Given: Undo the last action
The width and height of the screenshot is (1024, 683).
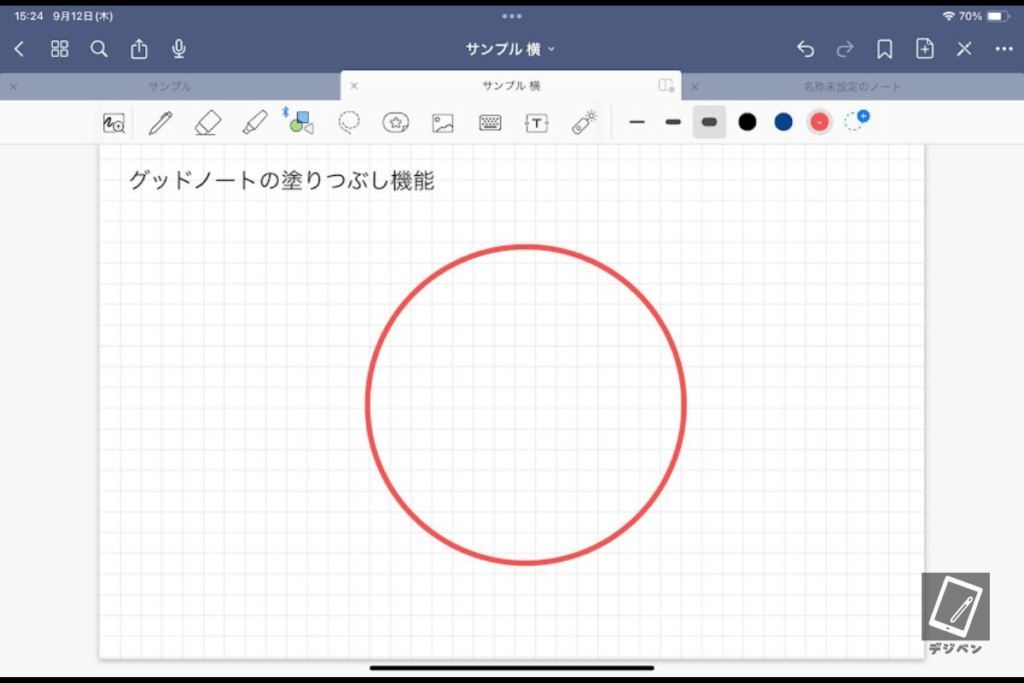Looking at the screenshot, I should click(805, 49).
